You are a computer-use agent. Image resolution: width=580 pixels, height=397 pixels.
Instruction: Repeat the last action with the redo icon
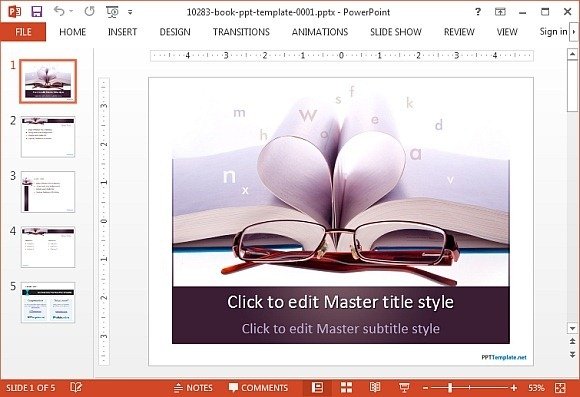point(90,11)
